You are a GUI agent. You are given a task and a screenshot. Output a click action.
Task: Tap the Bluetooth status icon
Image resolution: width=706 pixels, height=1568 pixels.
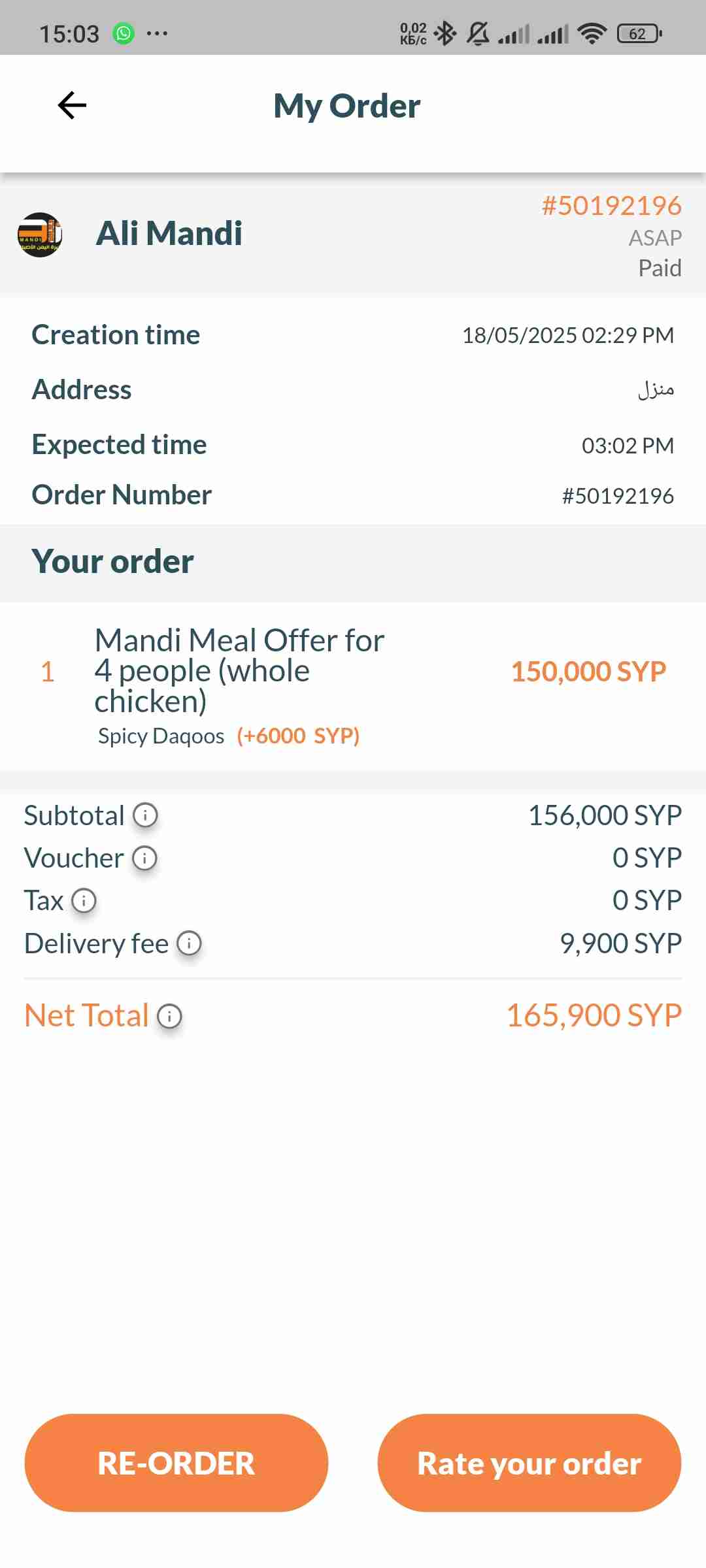pyautogui.click(x=445, y=33)
